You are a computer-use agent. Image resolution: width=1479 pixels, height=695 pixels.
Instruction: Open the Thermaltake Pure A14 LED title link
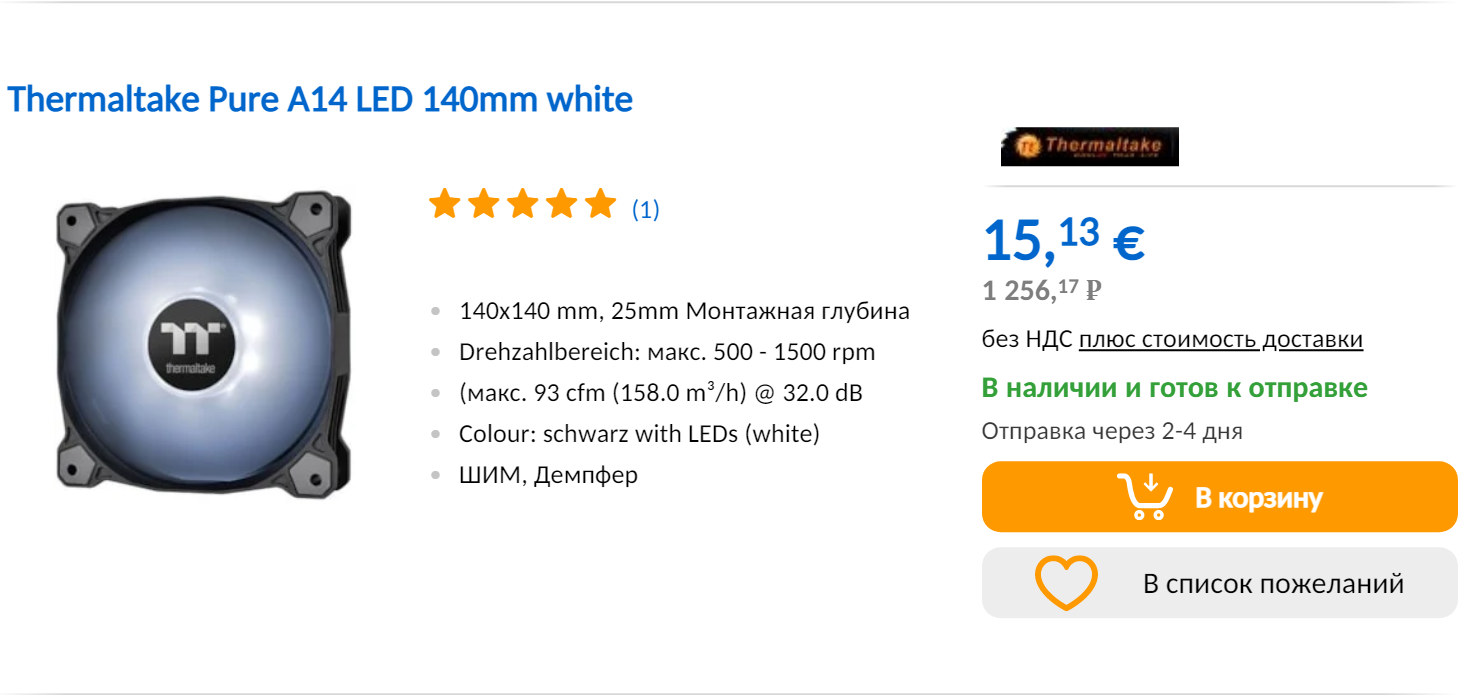tap(320, 100)
